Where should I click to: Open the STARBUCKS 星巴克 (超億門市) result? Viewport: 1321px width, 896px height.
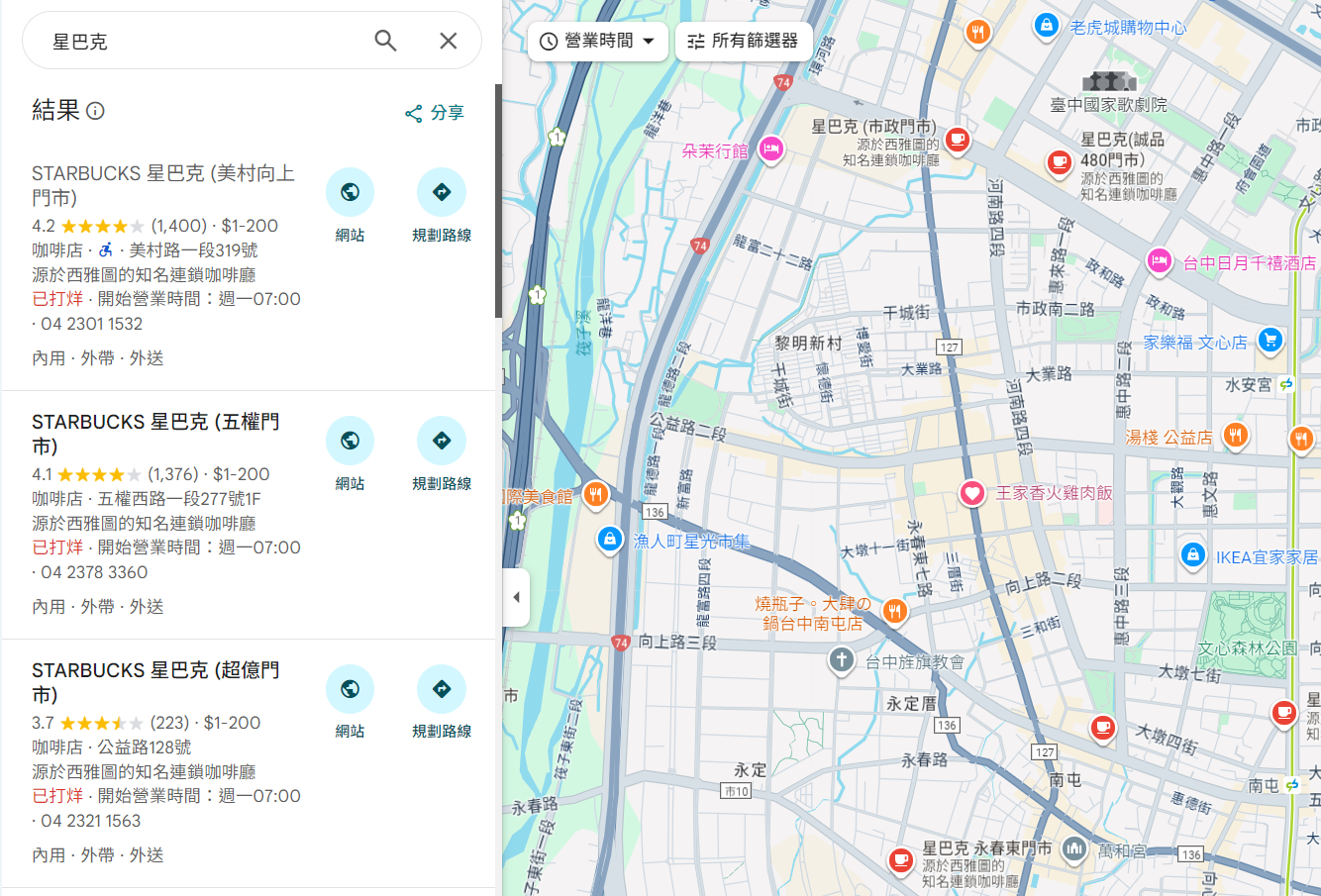pos(156,682)
